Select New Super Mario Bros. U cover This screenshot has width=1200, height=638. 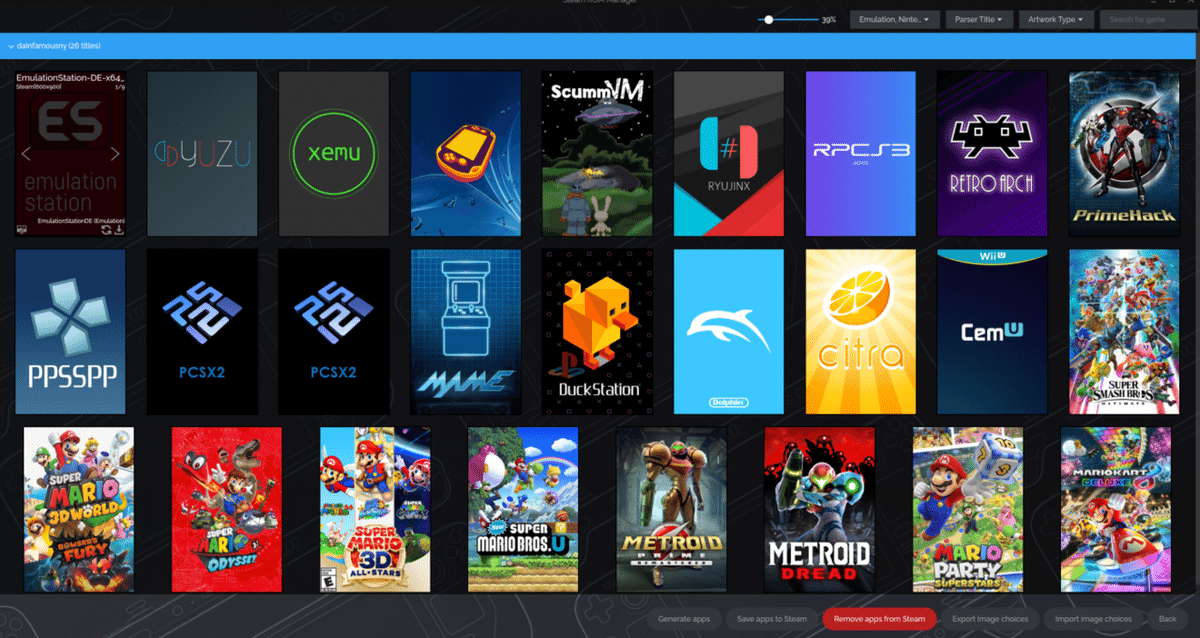click(523, 509)
